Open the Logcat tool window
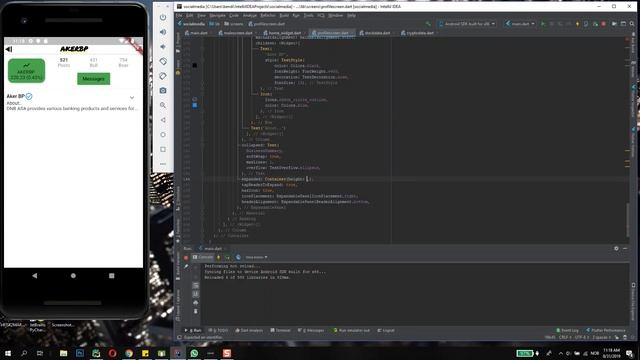This screenshot has height=360, width=640. point(386,330)
